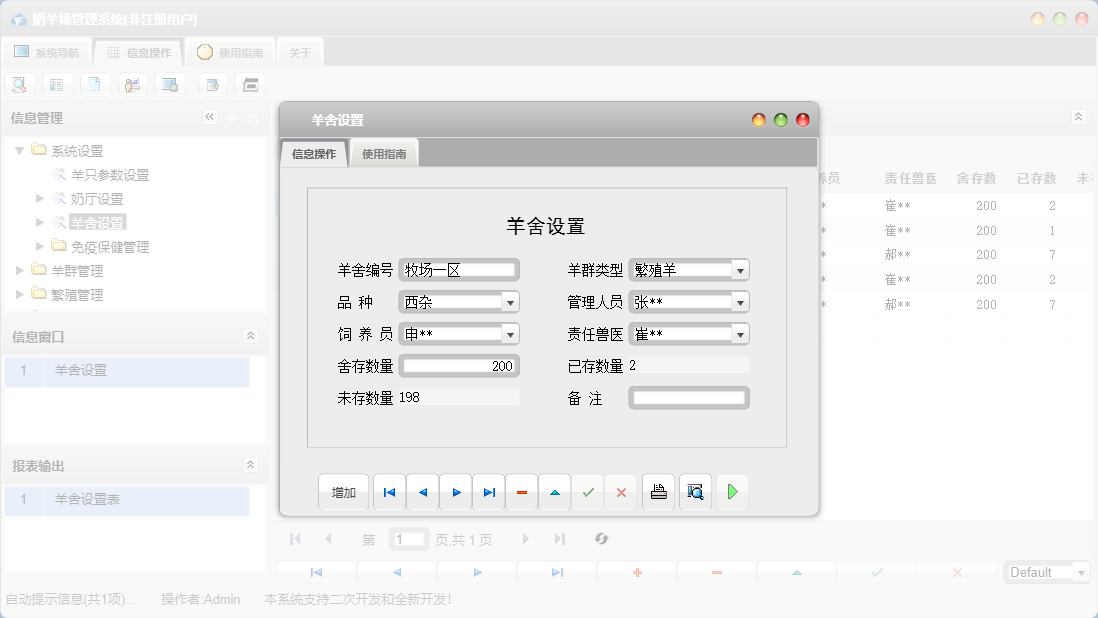Select the 系统导航 tab at the top

pyautogui.click(x=46, y=51)
